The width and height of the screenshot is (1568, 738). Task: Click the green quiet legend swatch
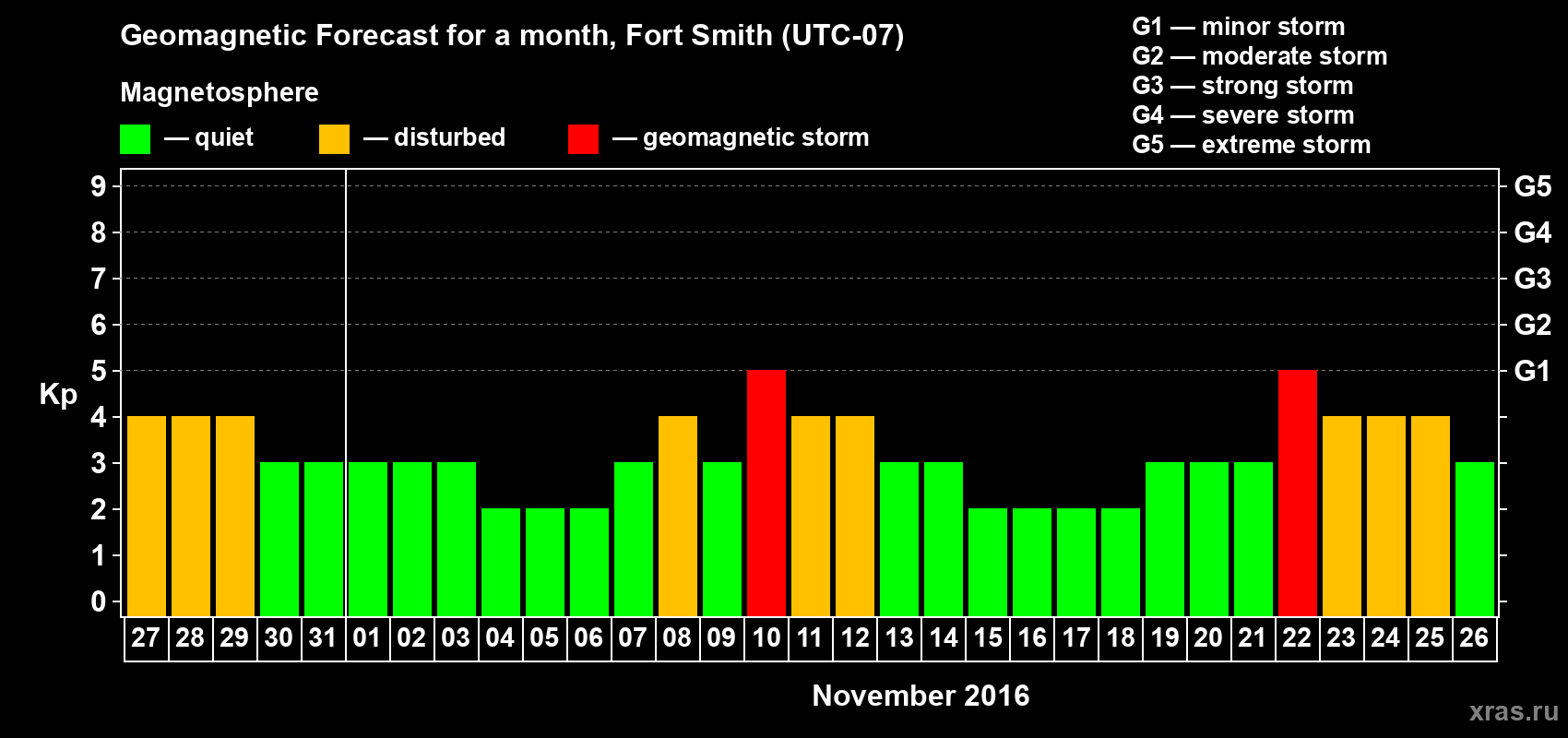coord(136,139)
